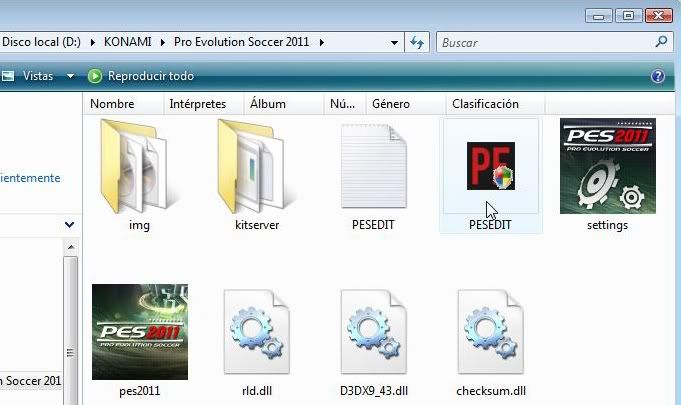
Task: Click the D3DX9_43.dll file name
Action: pos(374,391)
